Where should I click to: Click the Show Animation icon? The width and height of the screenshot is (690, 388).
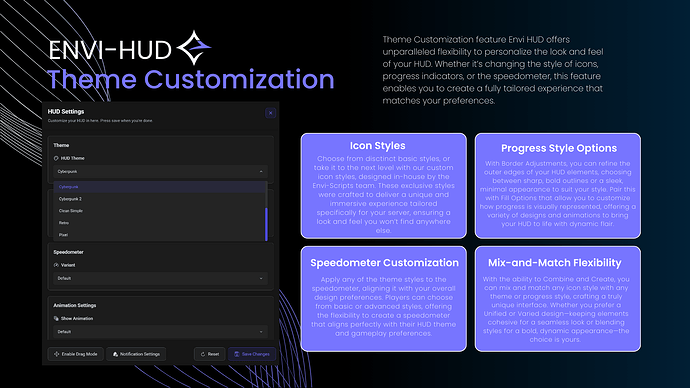coord(56,318)
